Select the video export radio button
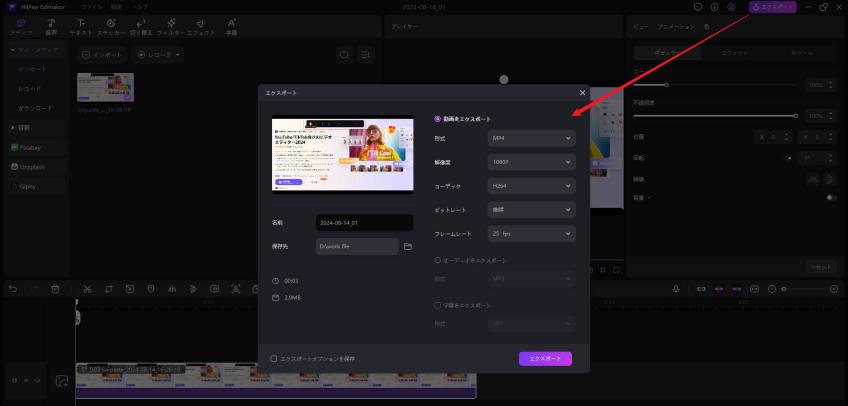 pyautogui.click(x=437, y=118)
